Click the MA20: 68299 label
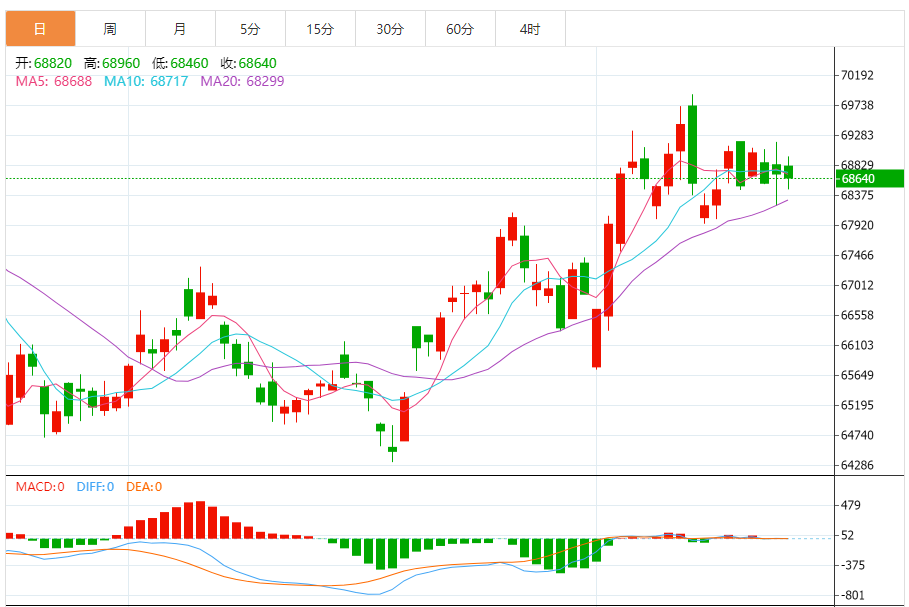 242,81
